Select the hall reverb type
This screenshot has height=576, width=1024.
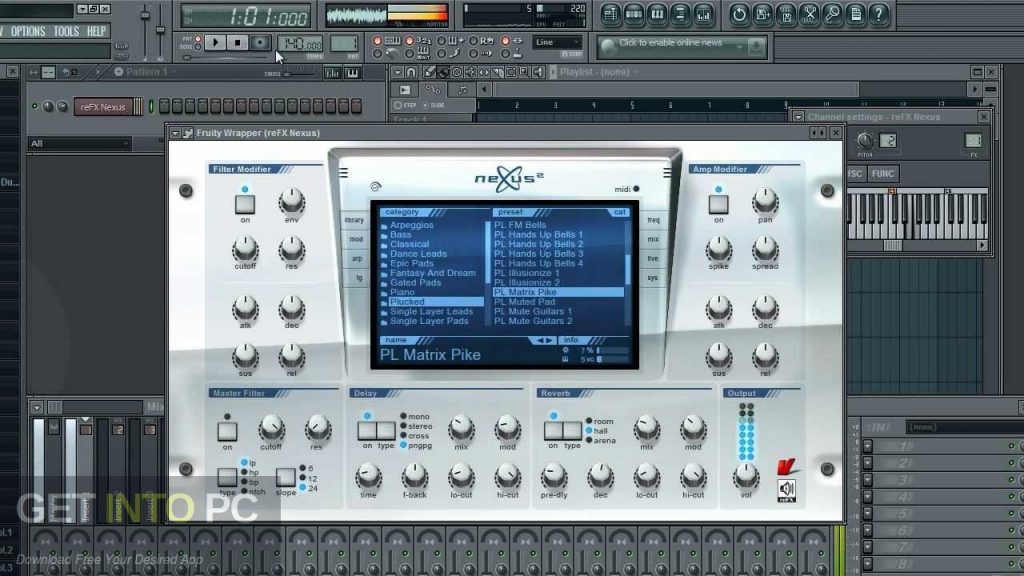pyautogui.click(x=597, y=431)
